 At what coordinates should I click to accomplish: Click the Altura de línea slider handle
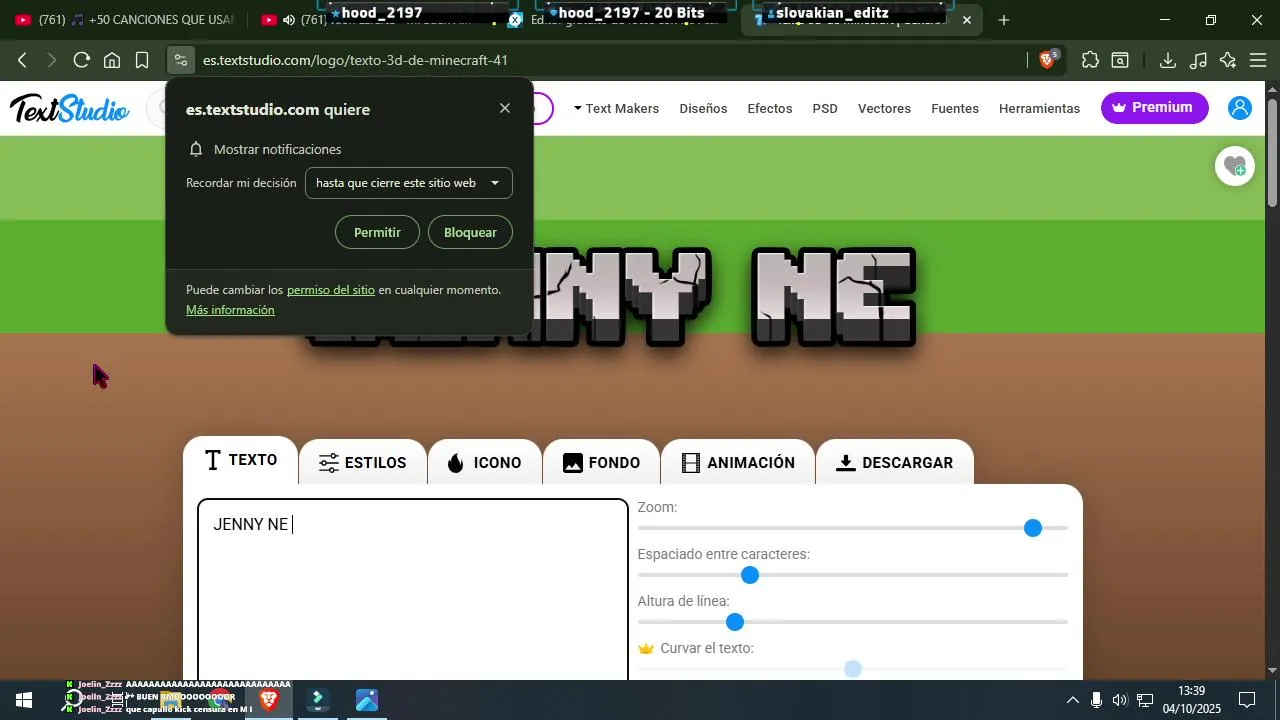coord(735,622)
